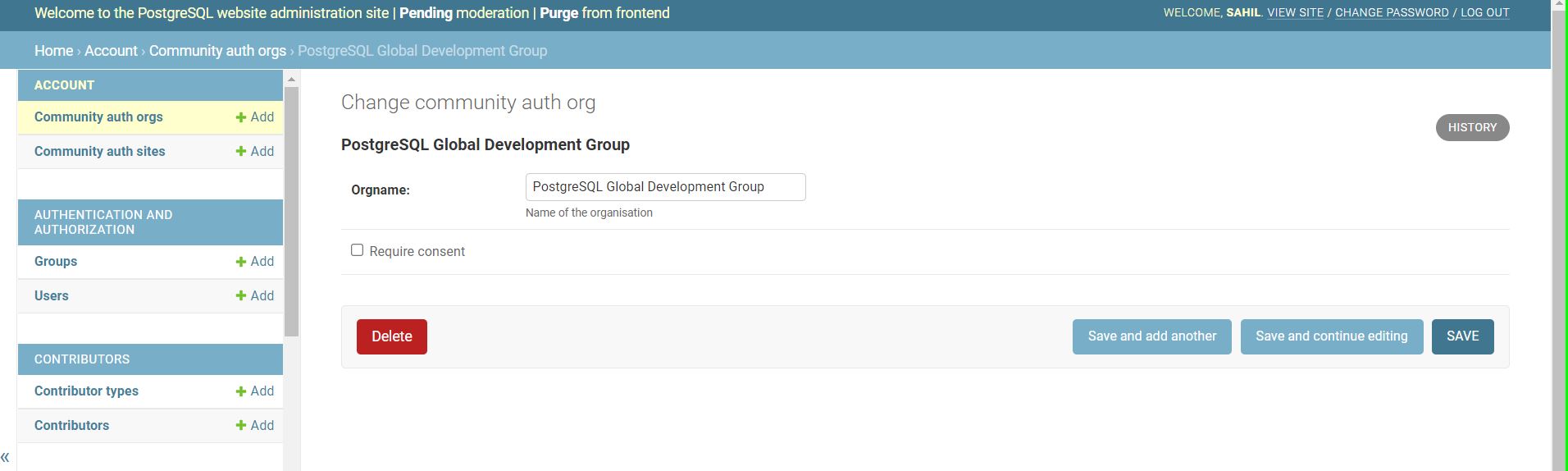1568x471 pixels.
Task: Click Save and add another
Action: 1151,336
